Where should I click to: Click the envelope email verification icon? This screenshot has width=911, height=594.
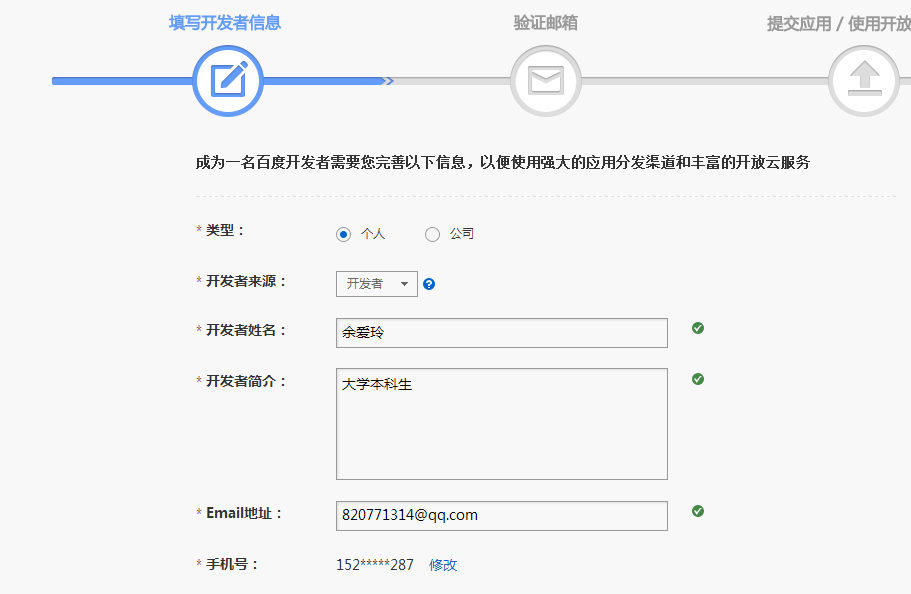click(x=546, y=80)
